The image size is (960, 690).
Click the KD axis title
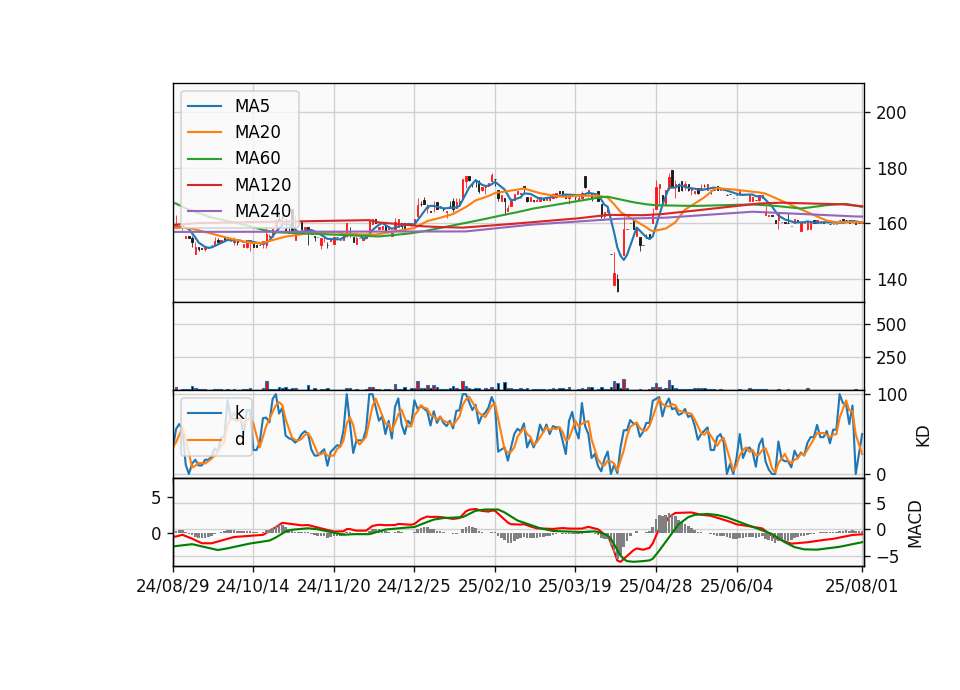point(923,436)
